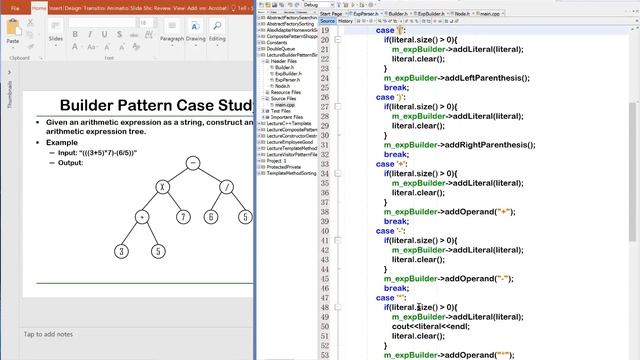Apply Underline formatting in PowerPoint ribbon

[x=104, y=34]
